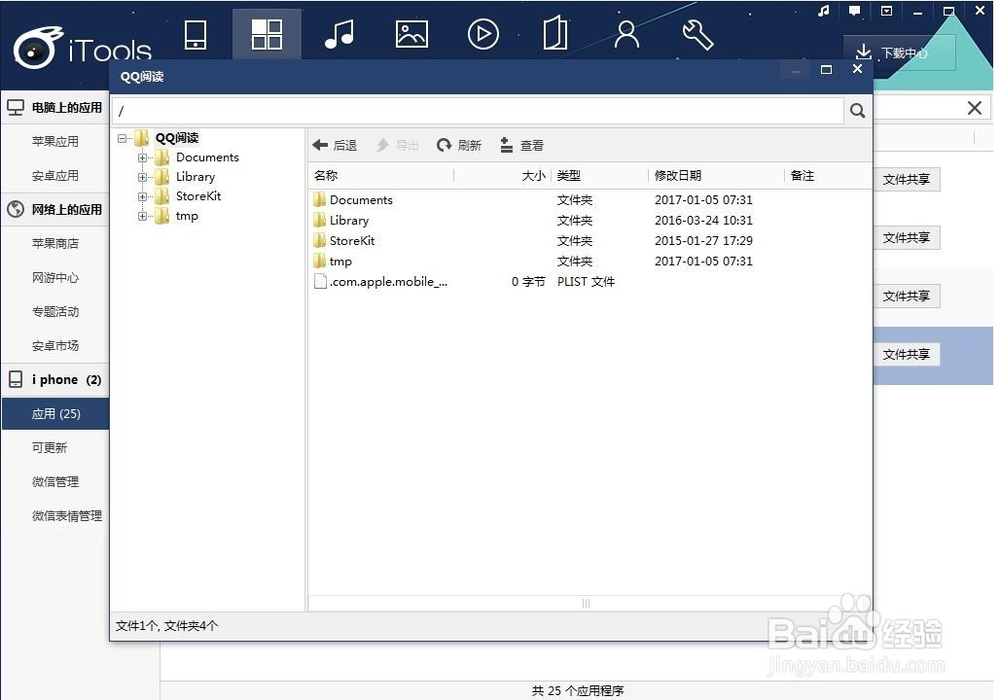The height and width of the screenshot is (700, 1000).
Task: Click the path input field showing /
Action: point(478,111)
